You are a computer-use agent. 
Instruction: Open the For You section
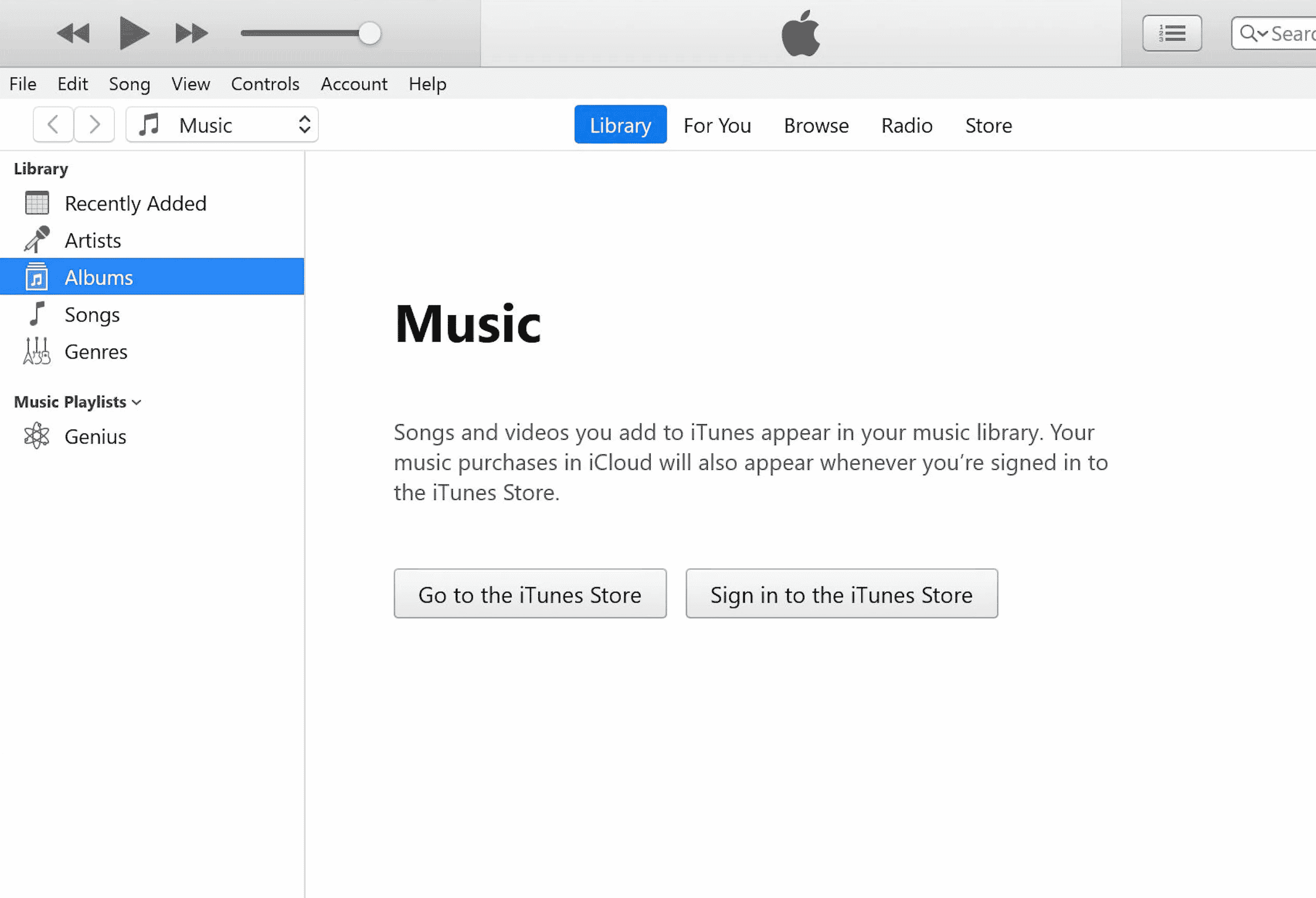point(717,125)
